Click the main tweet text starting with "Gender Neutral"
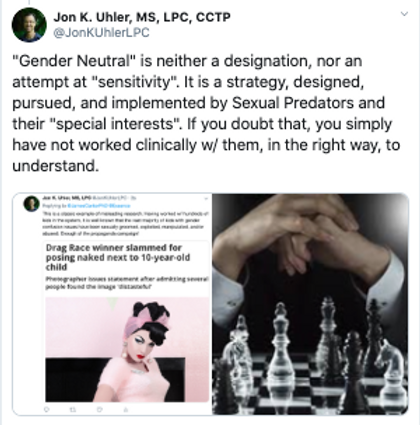The height and width of the screenshot is (425, 420). click(206, 113)
